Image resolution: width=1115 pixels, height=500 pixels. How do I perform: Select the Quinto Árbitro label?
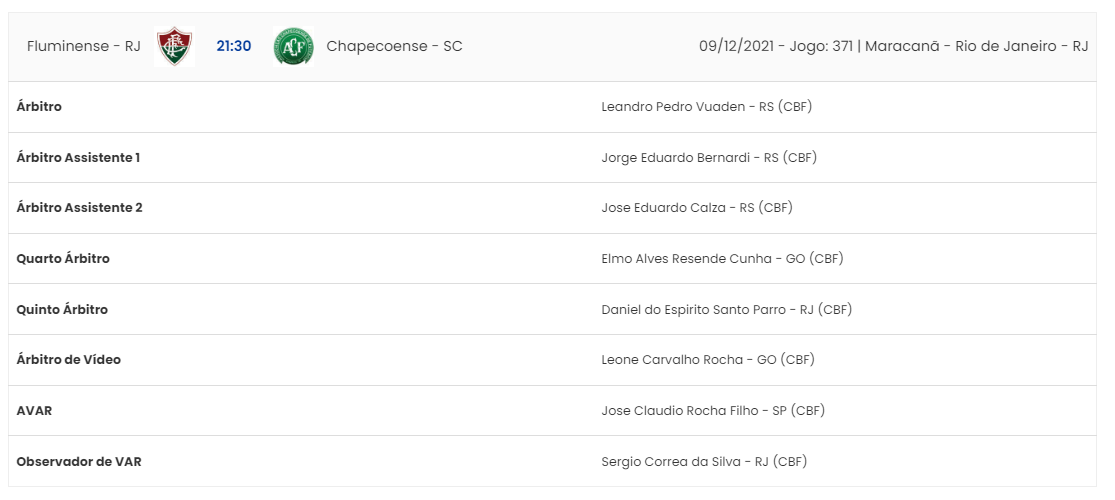pyautogui.click(x=63, y=309)
